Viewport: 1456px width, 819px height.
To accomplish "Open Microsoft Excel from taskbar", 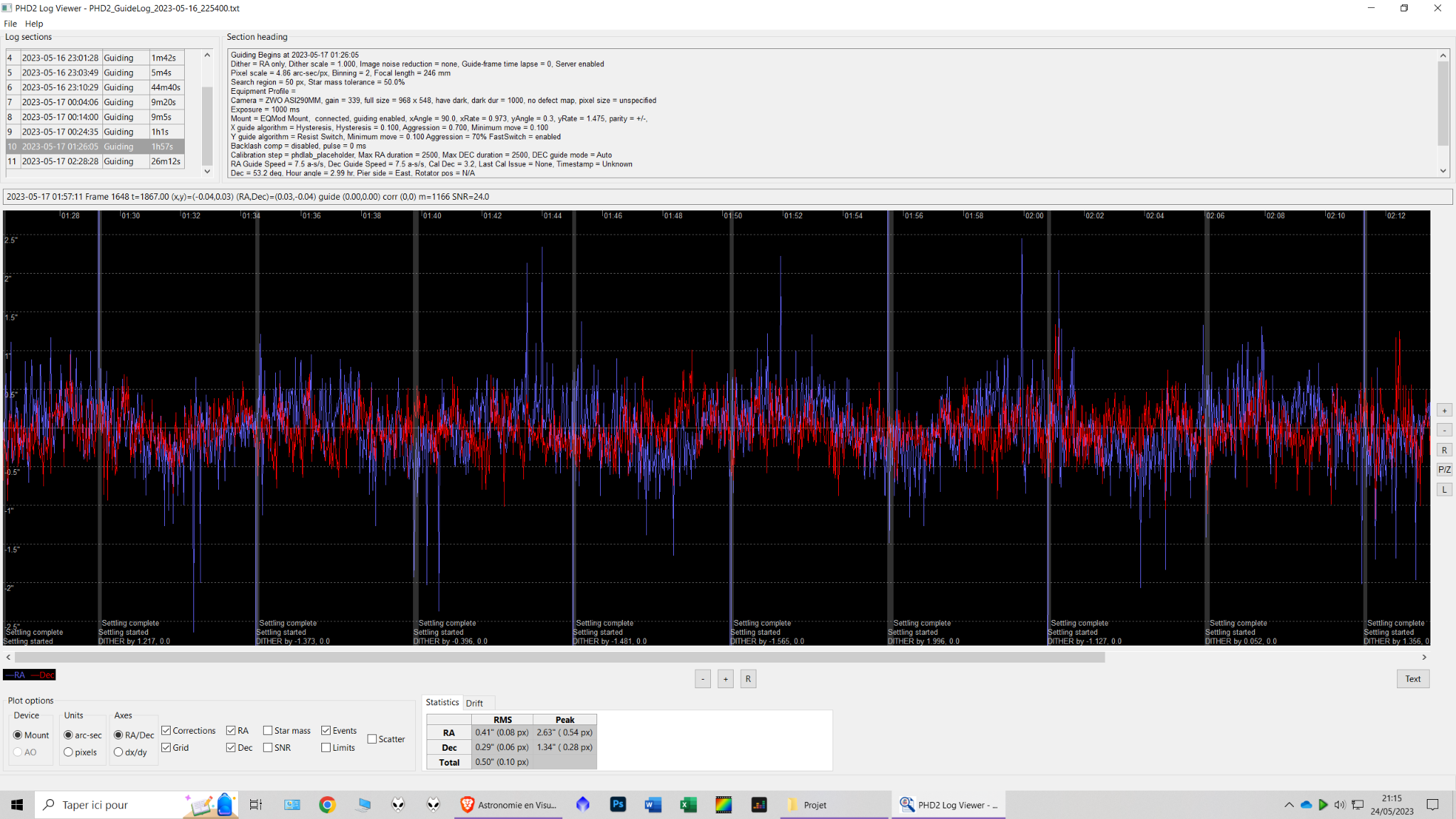I will pos(688,805).
